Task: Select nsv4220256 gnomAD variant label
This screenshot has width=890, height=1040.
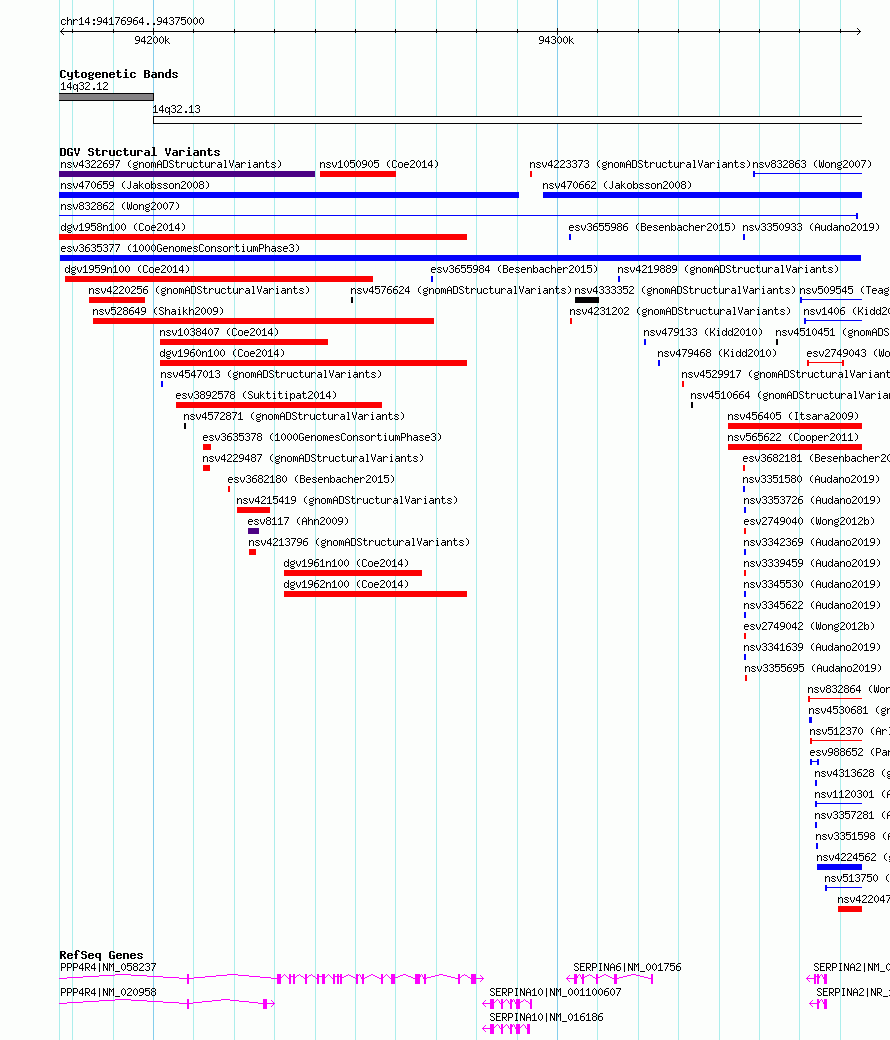Action: point(199,291)
